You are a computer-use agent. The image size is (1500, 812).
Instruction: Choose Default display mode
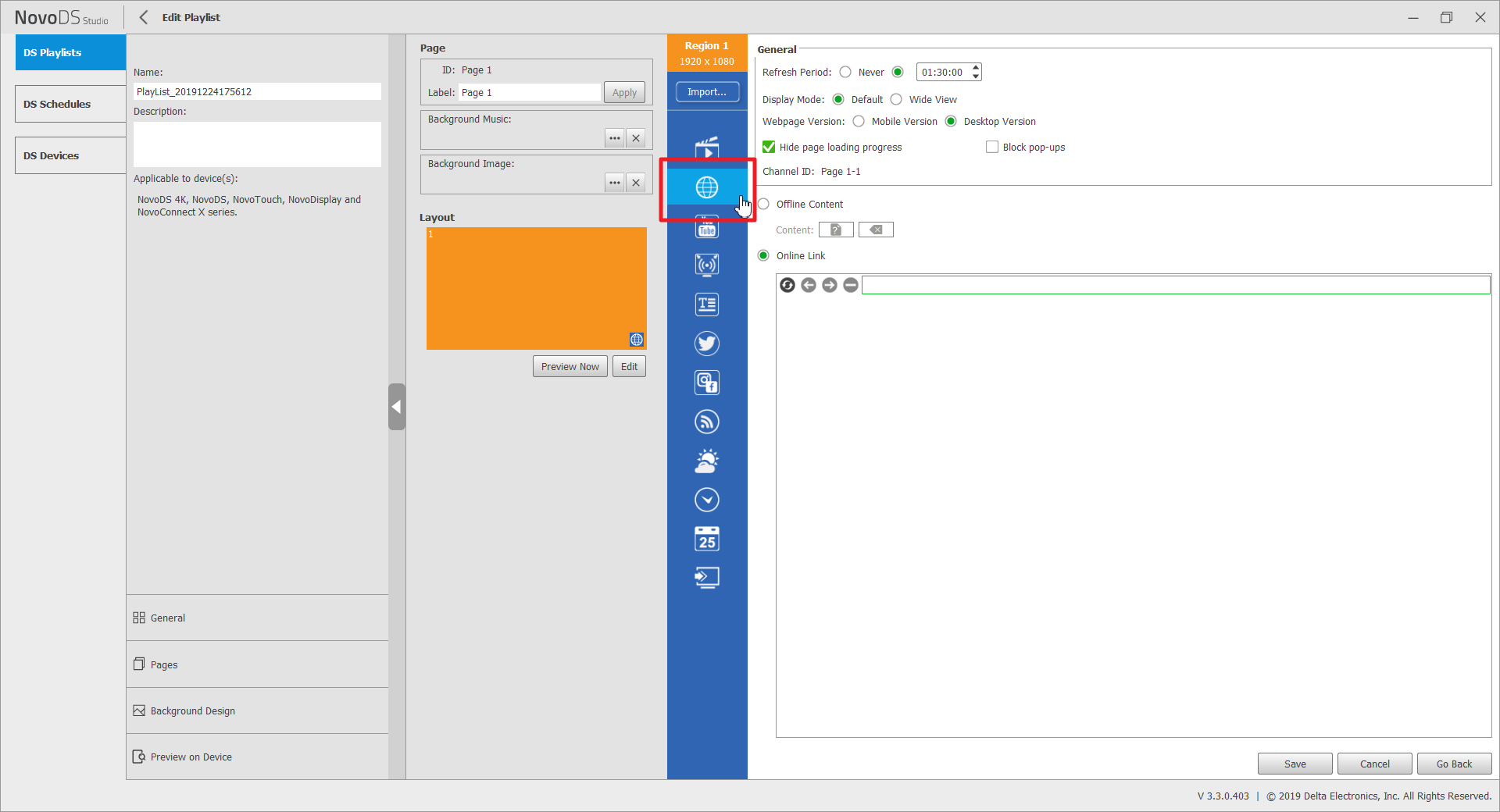(x=838, y=99)
